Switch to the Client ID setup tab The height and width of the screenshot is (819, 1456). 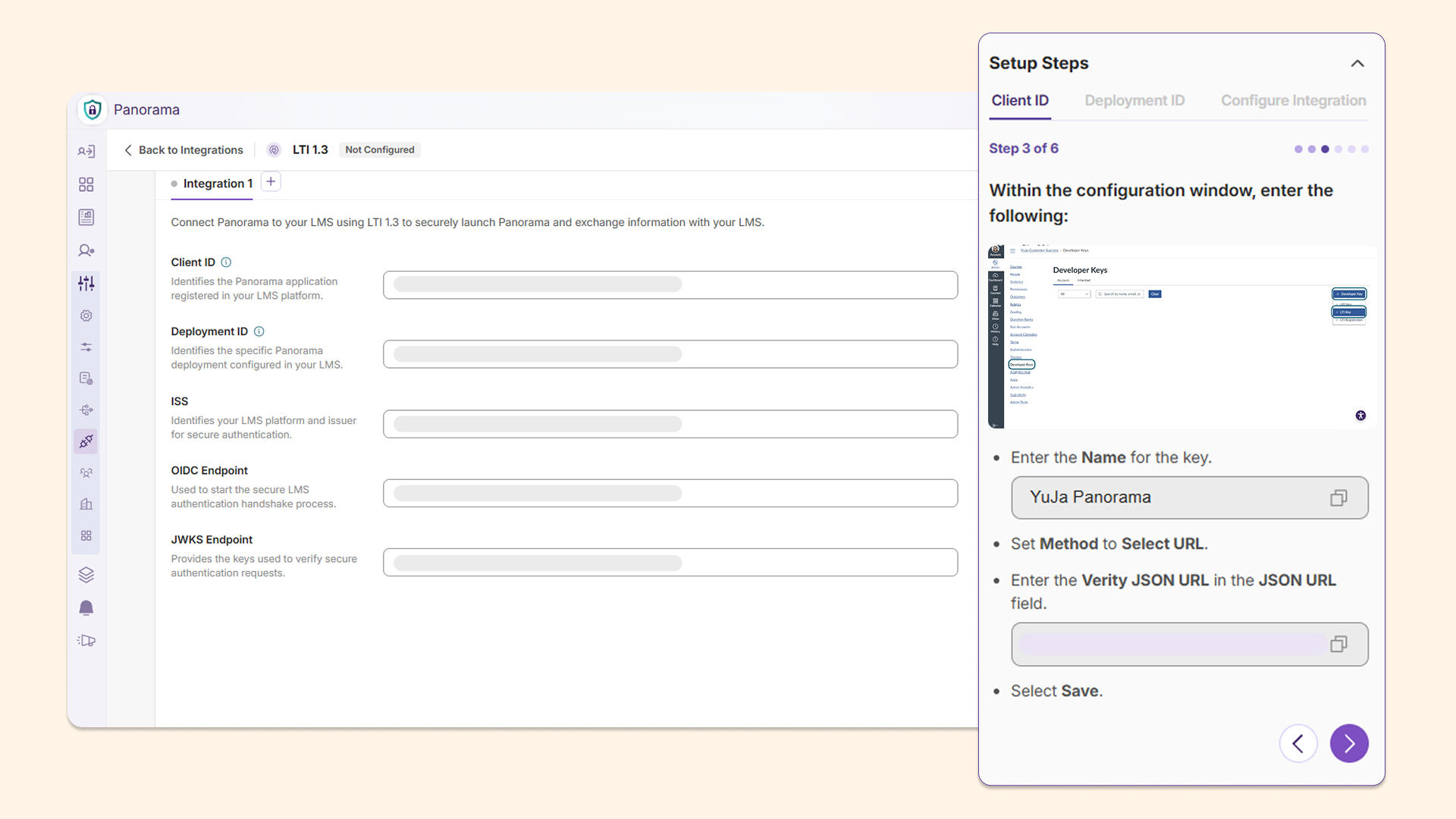click(1020, 101)
